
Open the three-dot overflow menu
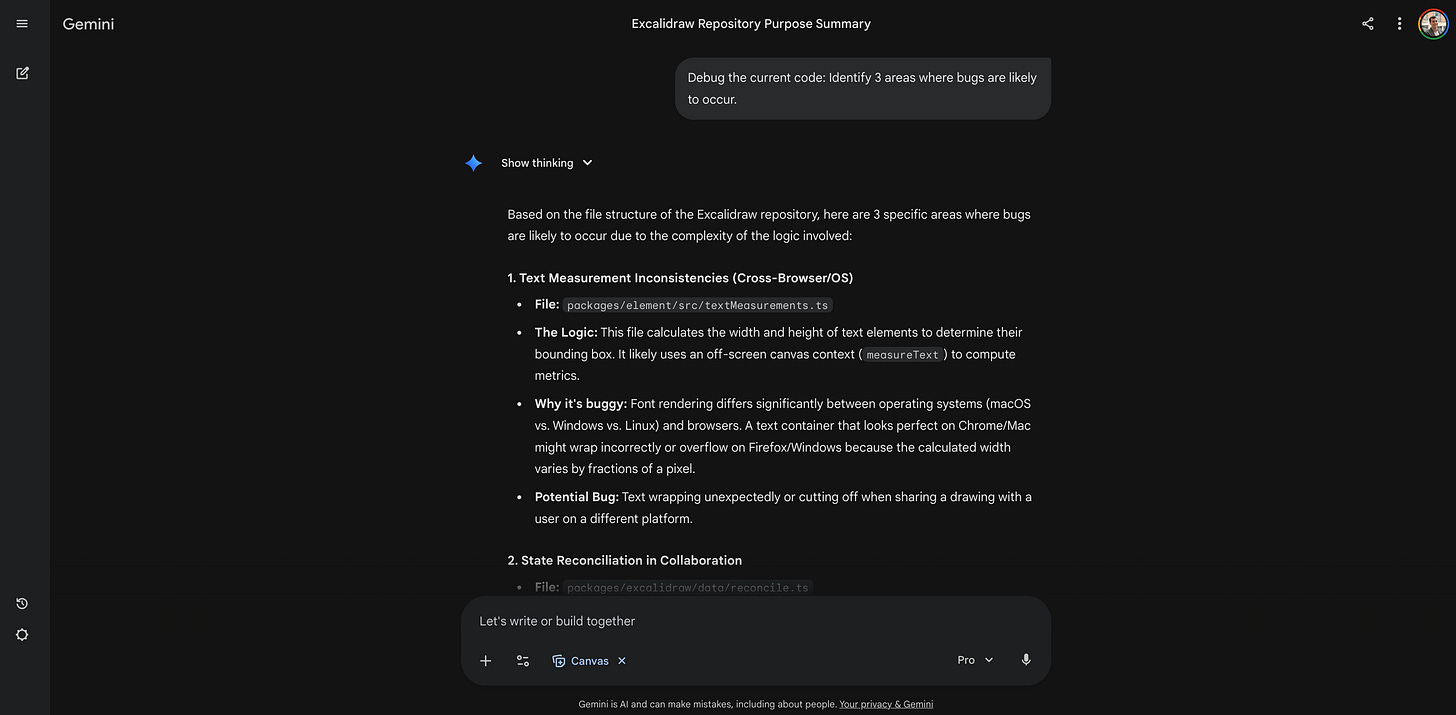(1399, 23)
